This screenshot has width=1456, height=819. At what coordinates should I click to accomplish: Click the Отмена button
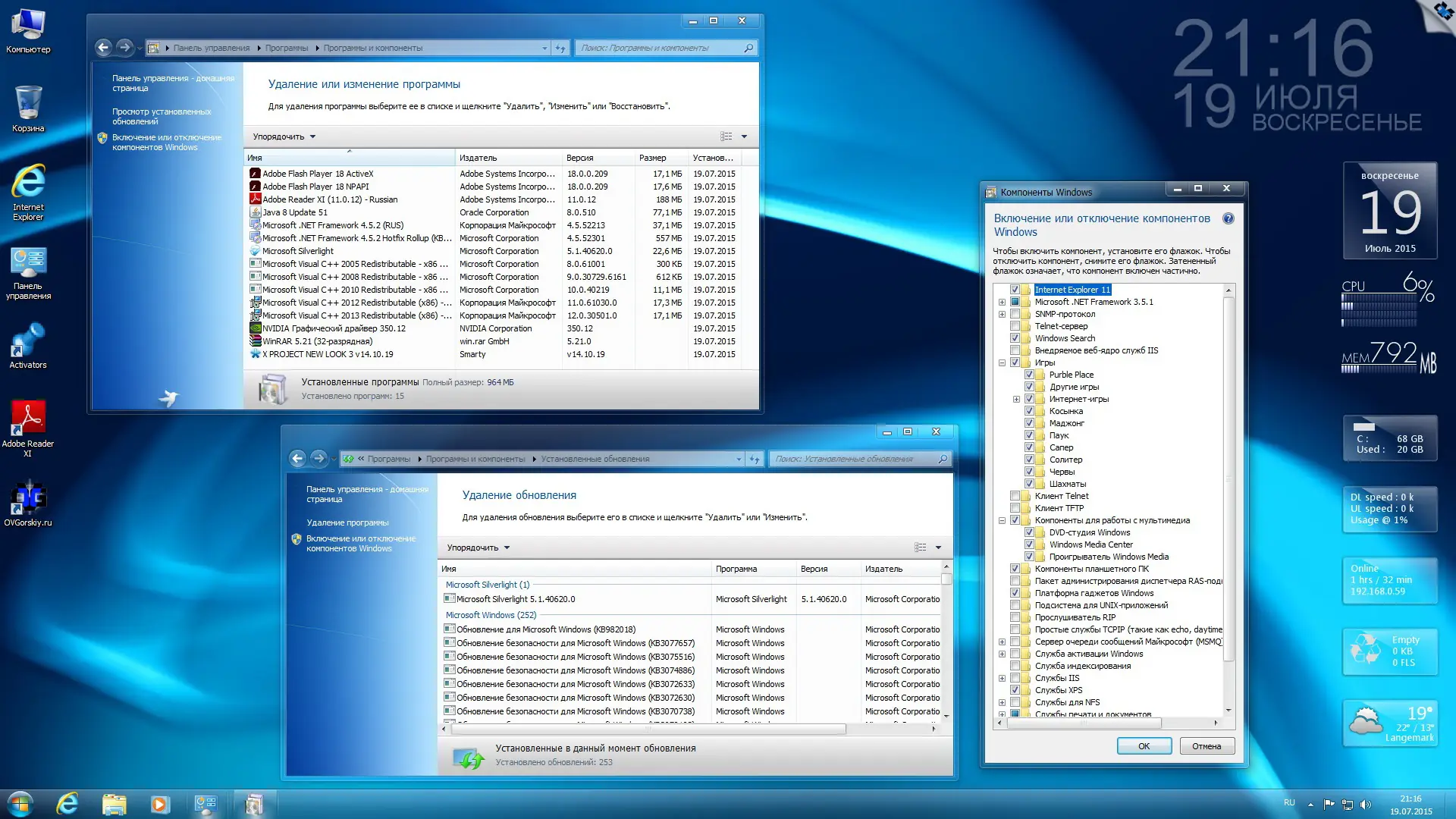(x=1207, y=746)
